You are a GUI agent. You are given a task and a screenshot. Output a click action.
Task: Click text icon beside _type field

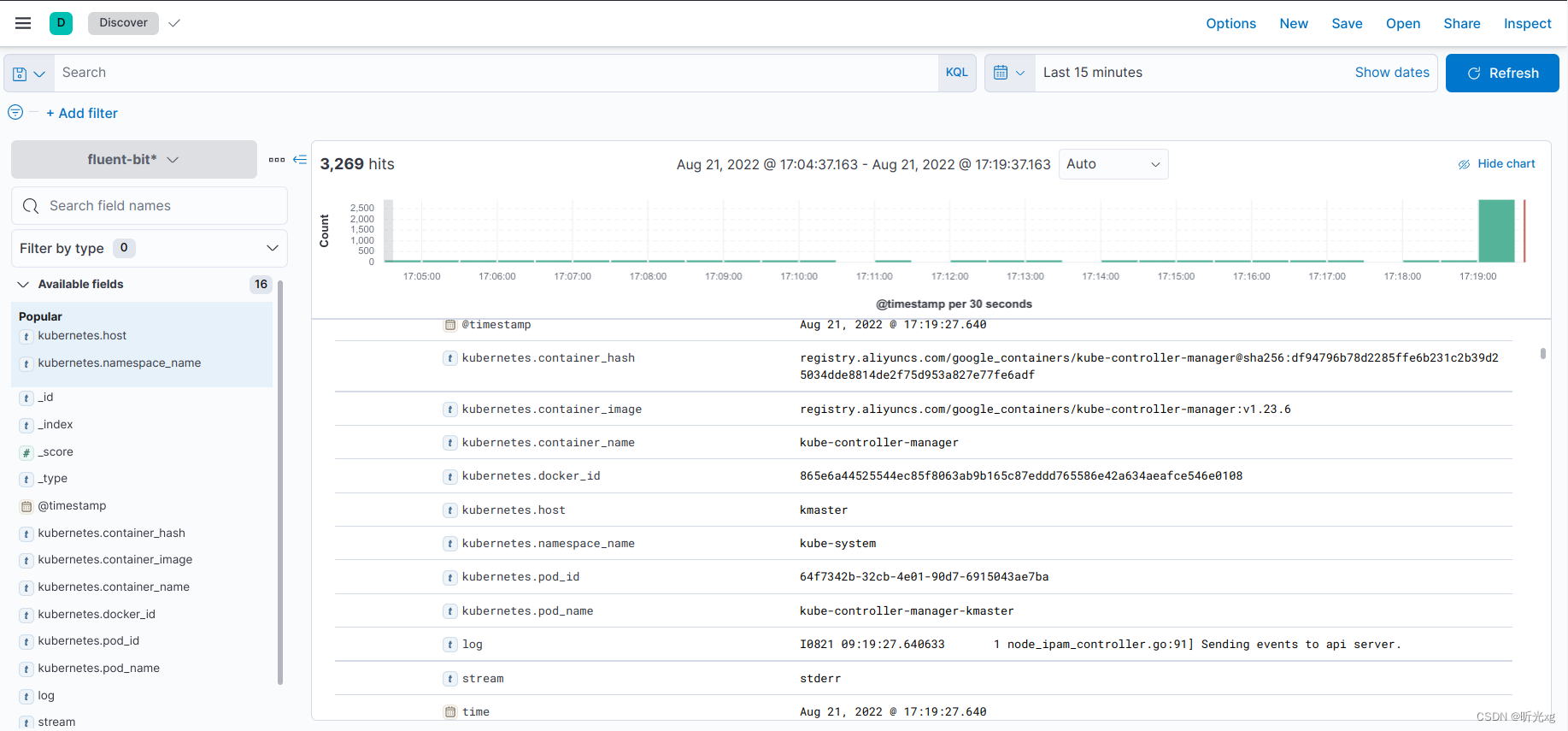tap(26, 480)
